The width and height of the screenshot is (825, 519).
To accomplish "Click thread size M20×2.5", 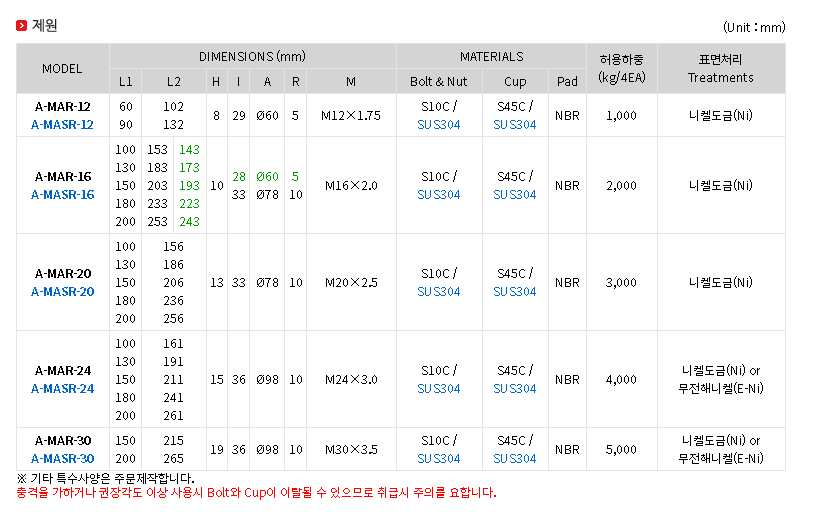I will pyautogui.click(x=351, y=283).
